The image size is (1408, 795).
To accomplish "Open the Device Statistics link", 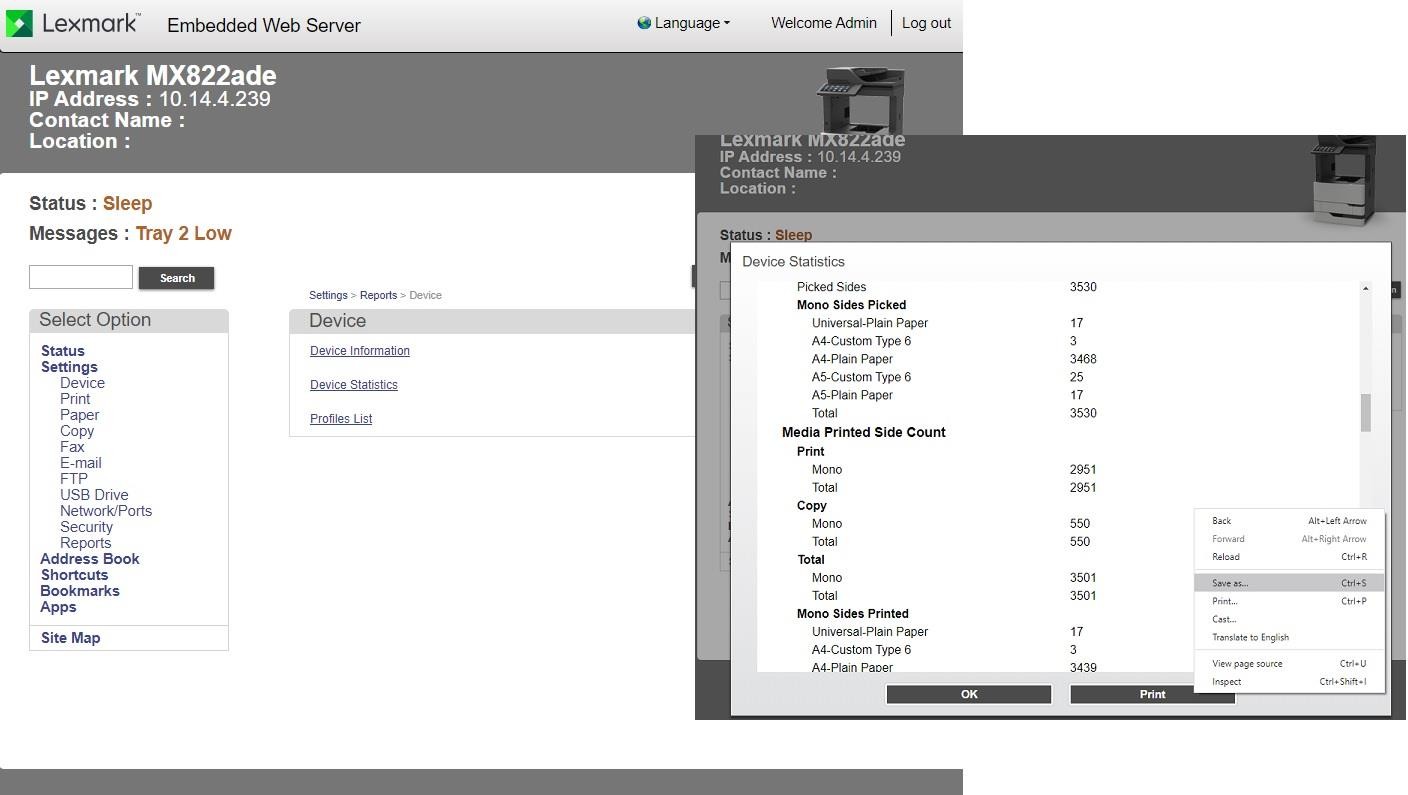I will coord(354,385).
